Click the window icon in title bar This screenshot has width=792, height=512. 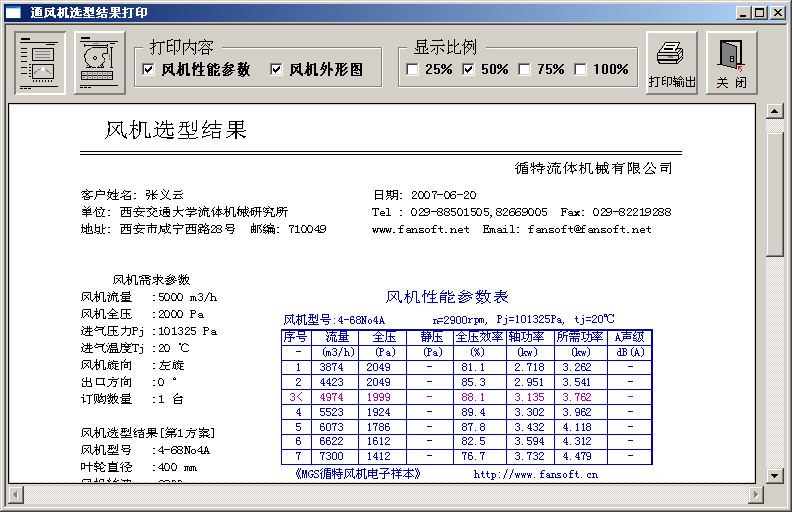tap(14, 12)
